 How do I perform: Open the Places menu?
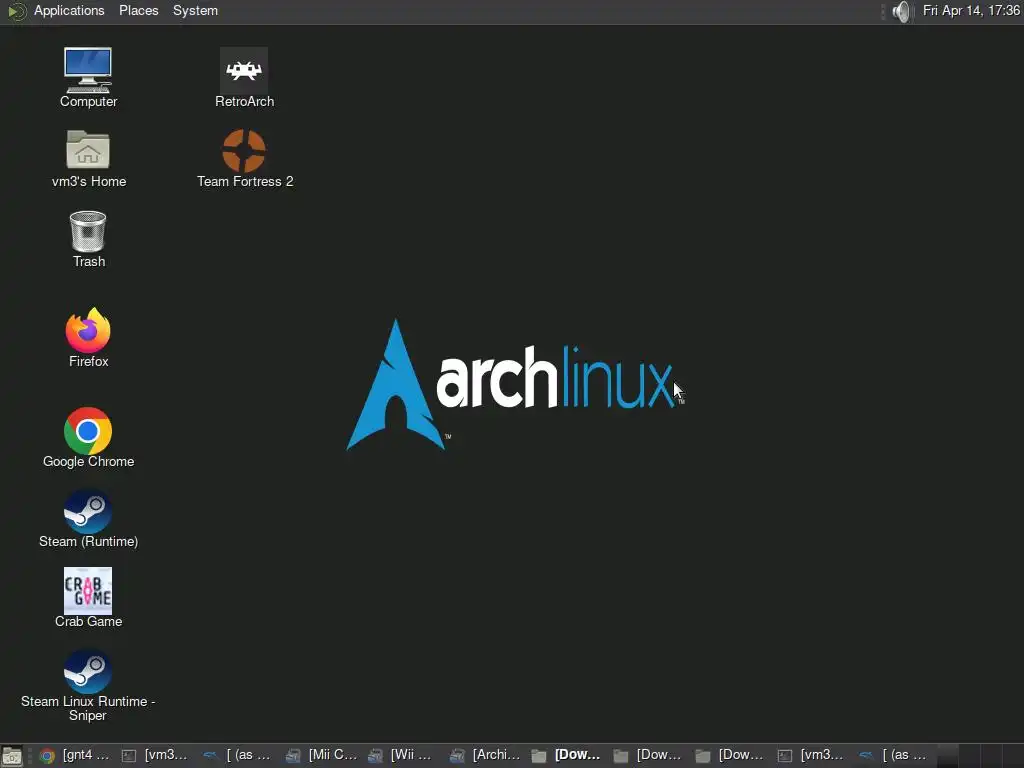(138, 10)
